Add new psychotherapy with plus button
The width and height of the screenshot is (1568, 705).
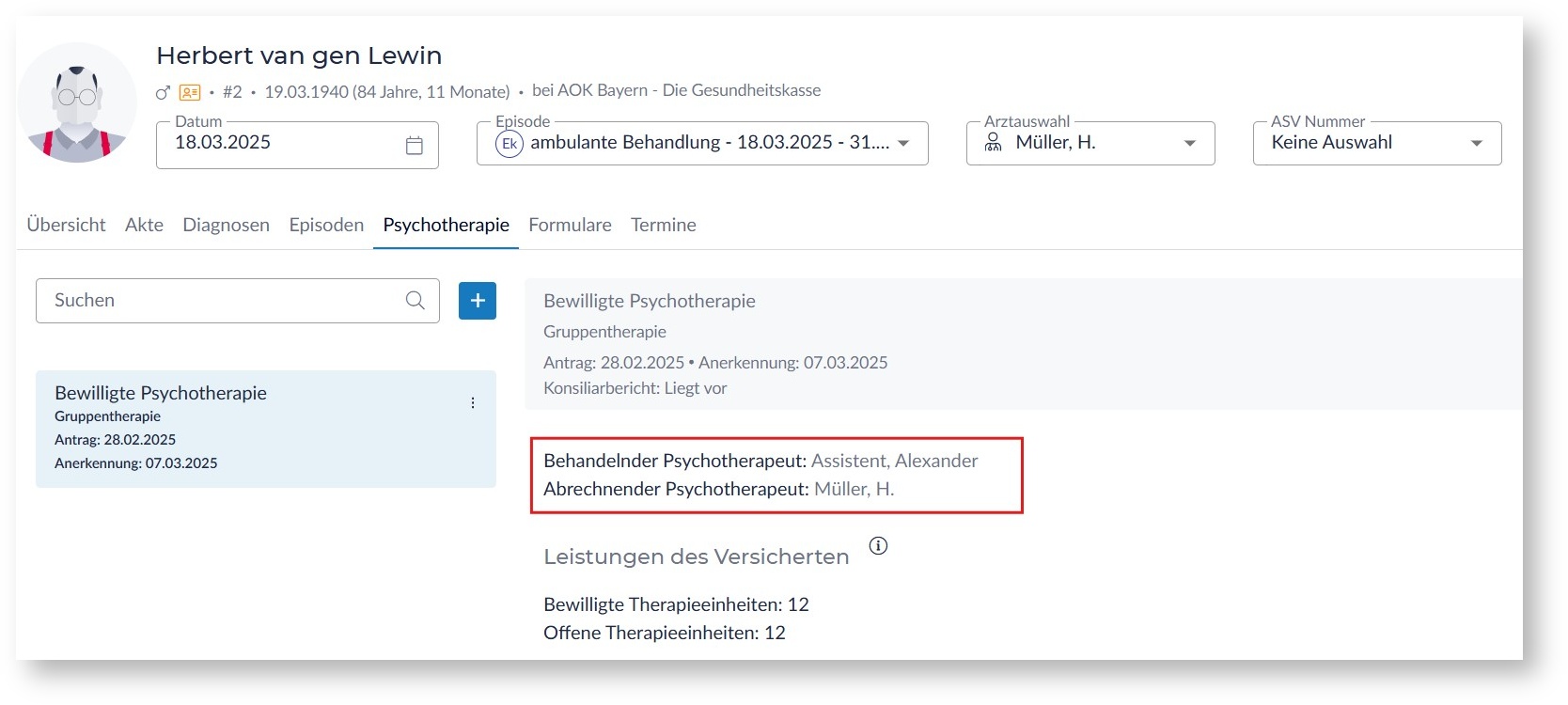coord(478,301)
